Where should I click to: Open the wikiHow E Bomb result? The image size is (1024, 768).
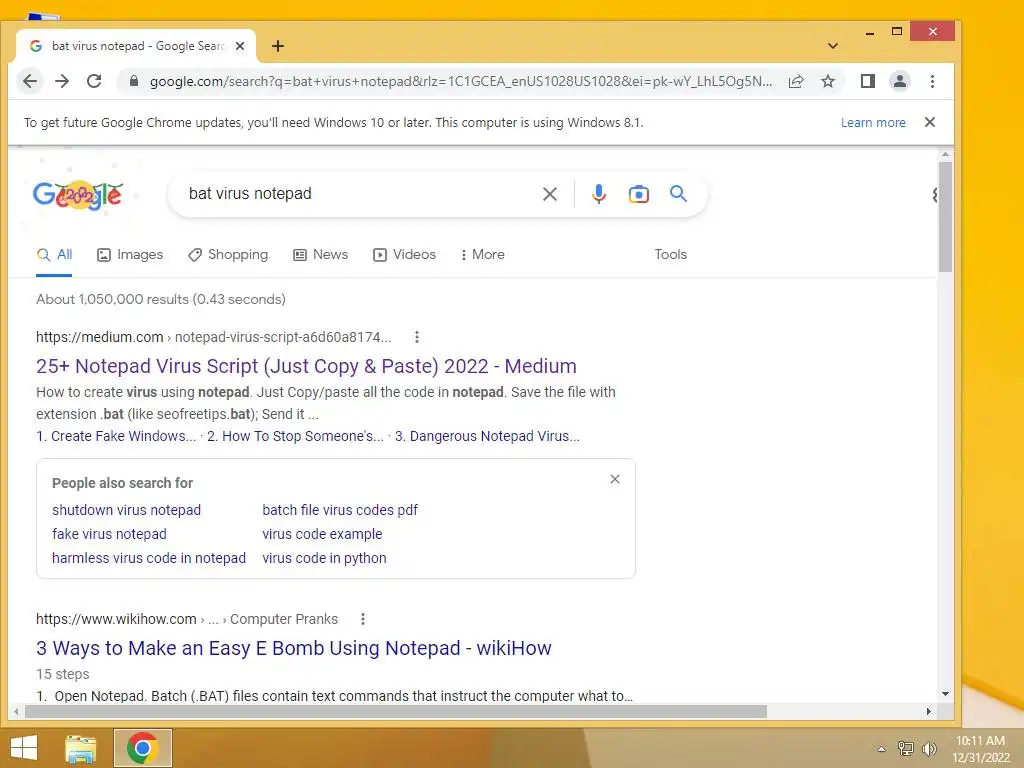(294, 648)
